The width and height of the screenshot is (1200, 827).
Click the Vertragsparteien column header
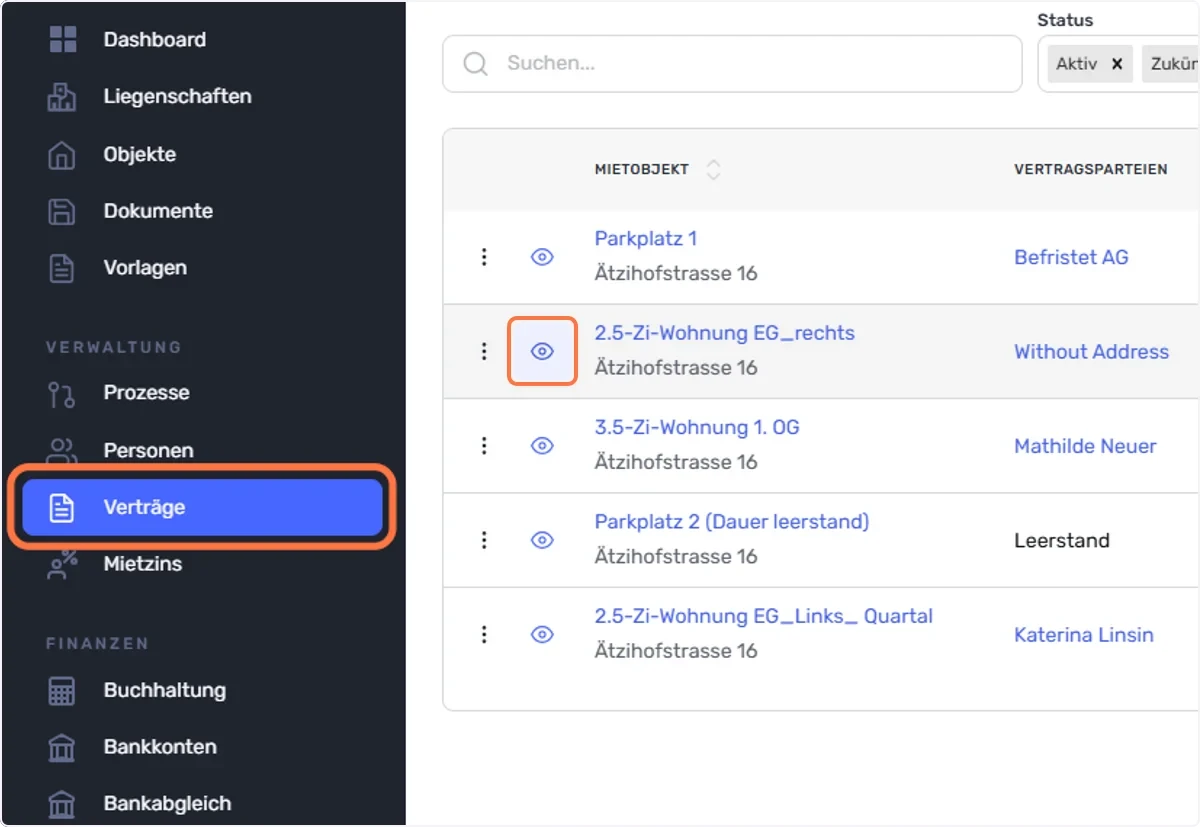(1091, 170)
